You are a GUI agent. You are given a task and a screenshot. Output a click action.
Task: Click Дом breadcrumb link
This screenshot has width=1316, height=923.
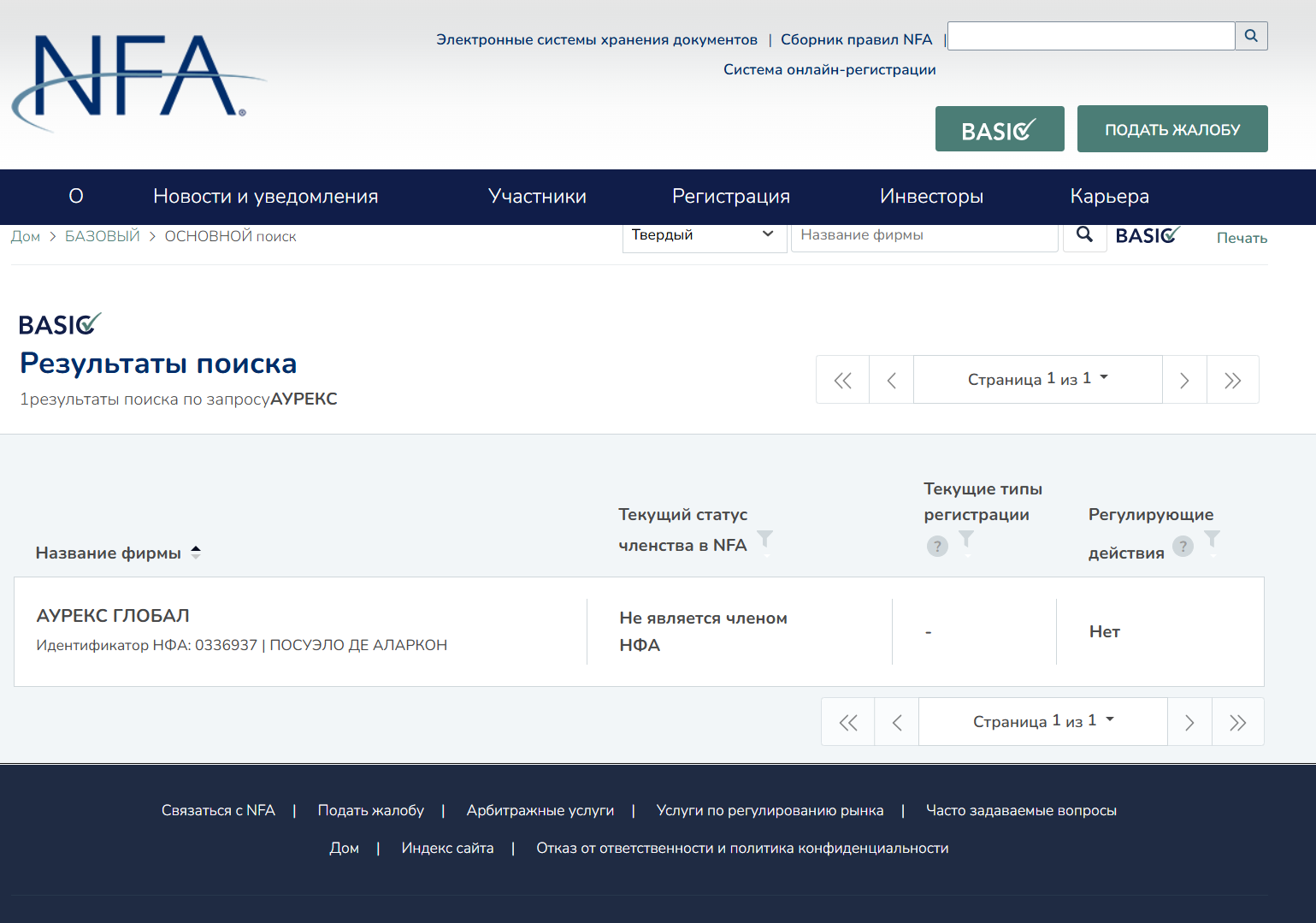pyautogui.click(x=26, y=236)
